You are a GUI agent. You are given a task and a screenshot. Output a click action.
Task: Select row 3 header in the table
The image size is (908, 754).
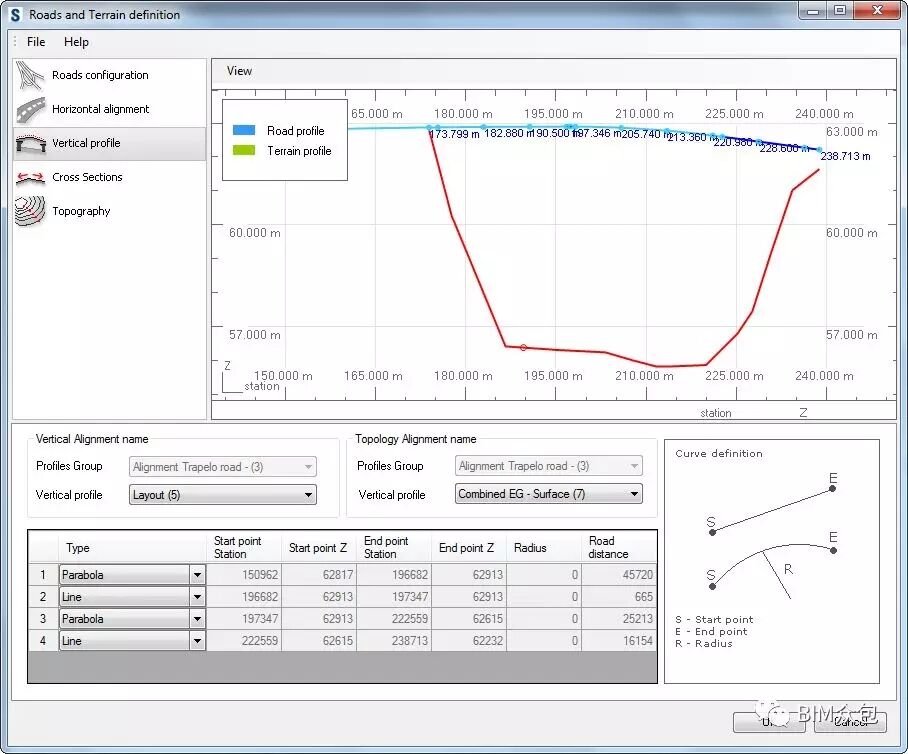point(43,619)
